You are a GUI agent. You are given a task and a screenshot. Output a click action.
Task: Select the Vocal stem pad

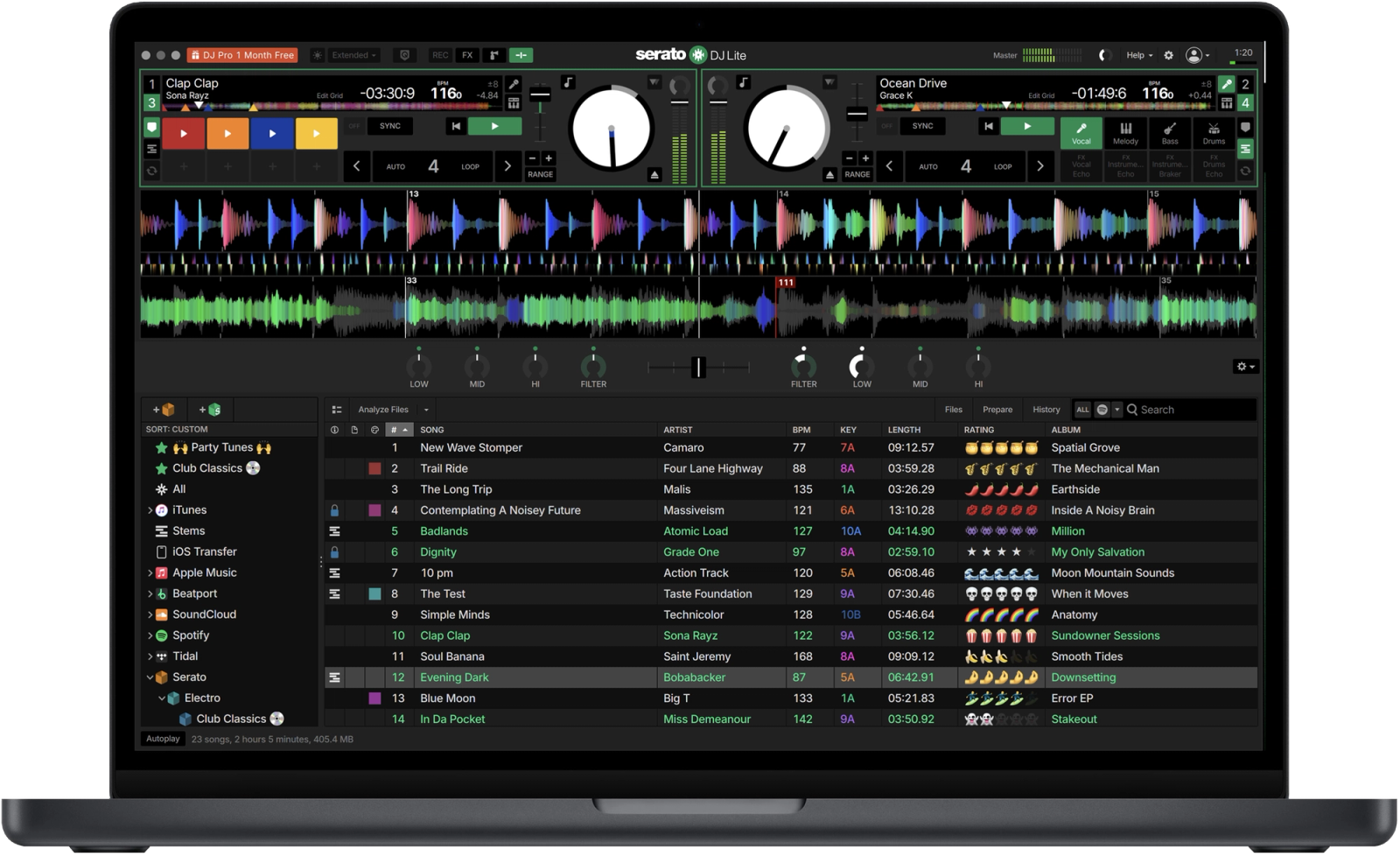[x=1081, y=133]
